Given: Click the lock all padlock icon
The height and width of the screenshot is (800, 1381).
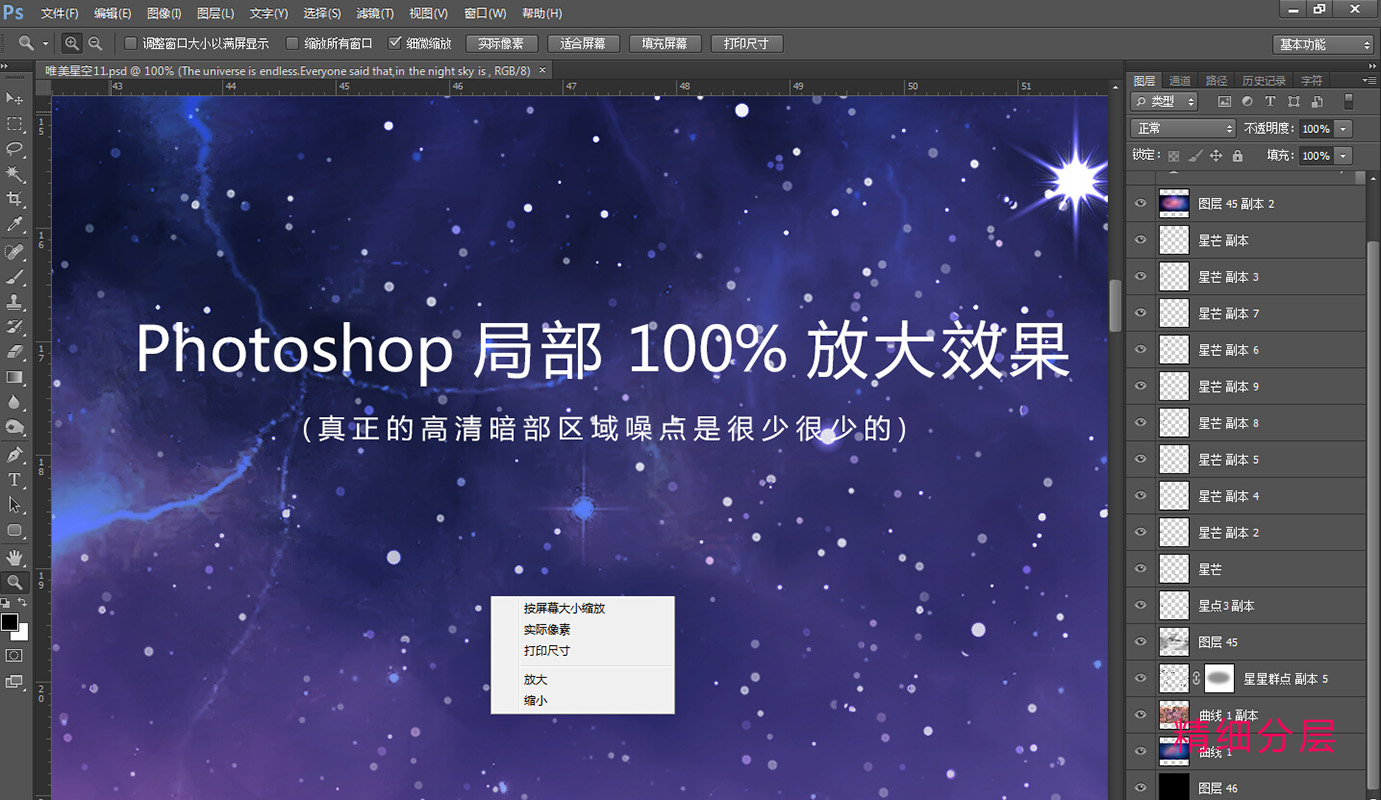Looking at the screenshot, I should coord(1237,156).
